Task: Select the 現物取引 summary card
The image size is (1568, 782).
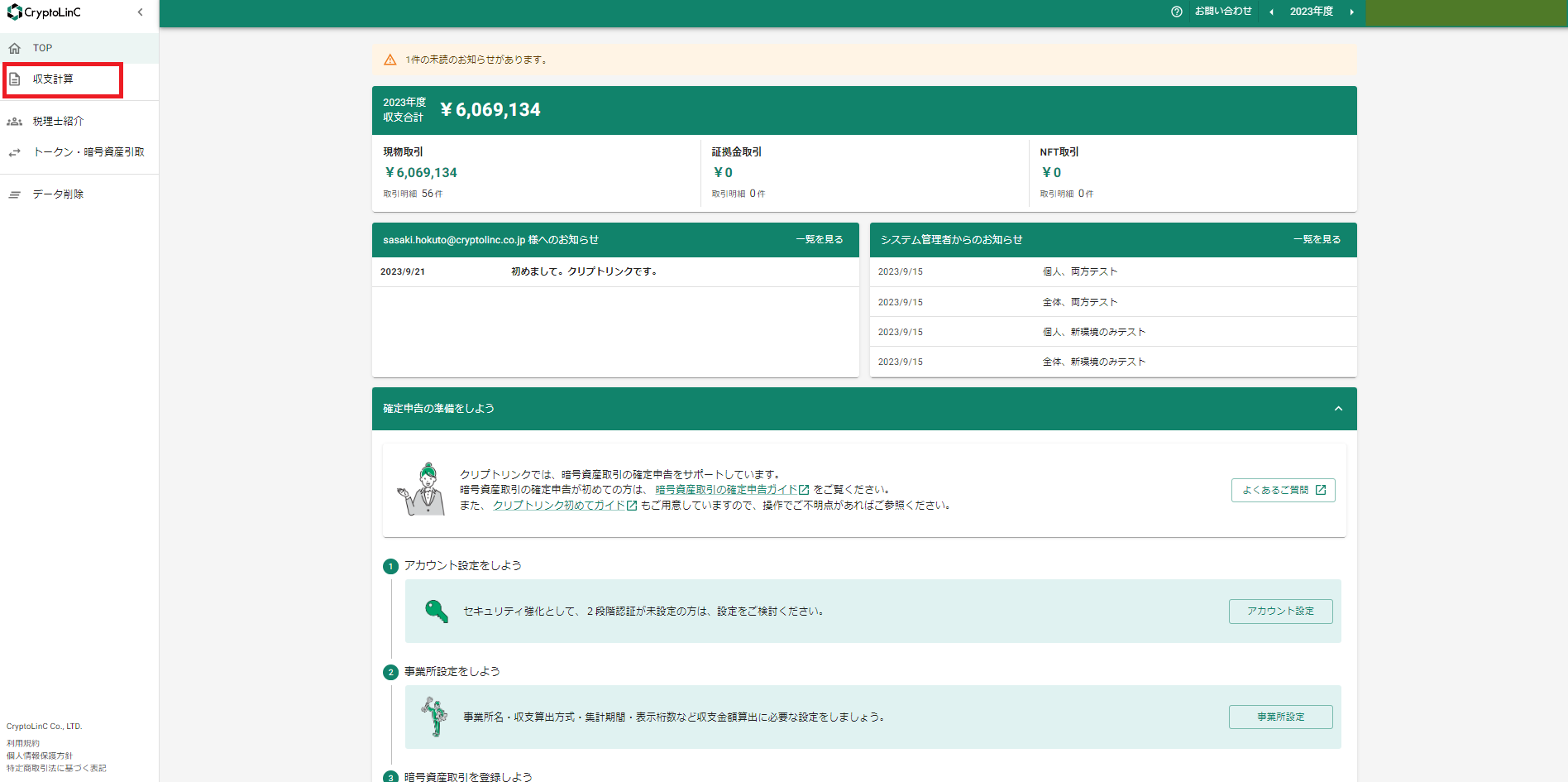Action: (x=536, y=172)
